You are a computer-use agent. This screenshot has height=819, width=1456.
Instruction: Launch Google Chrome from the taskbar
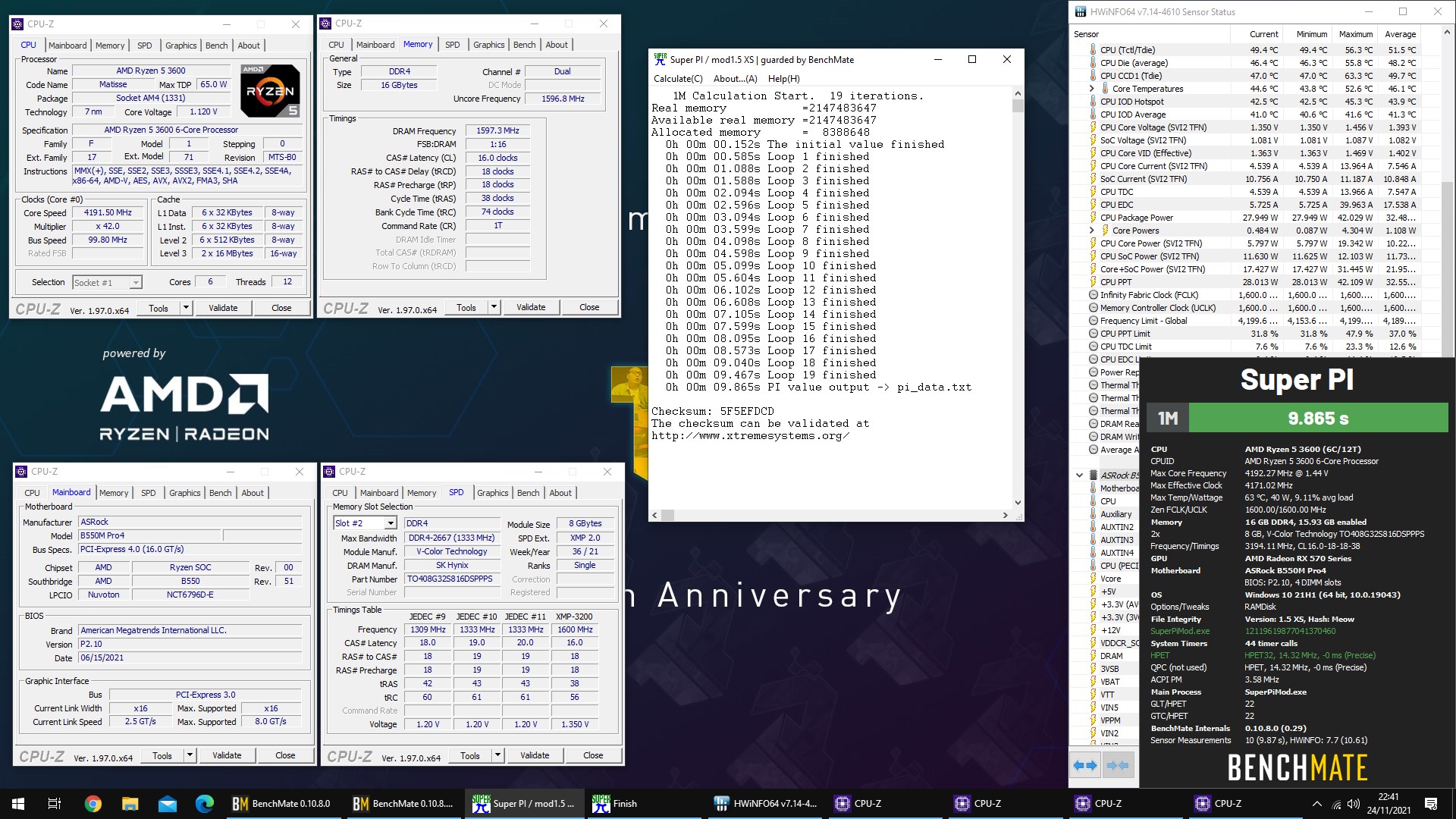pyautogui.click(x=93, y=804)
